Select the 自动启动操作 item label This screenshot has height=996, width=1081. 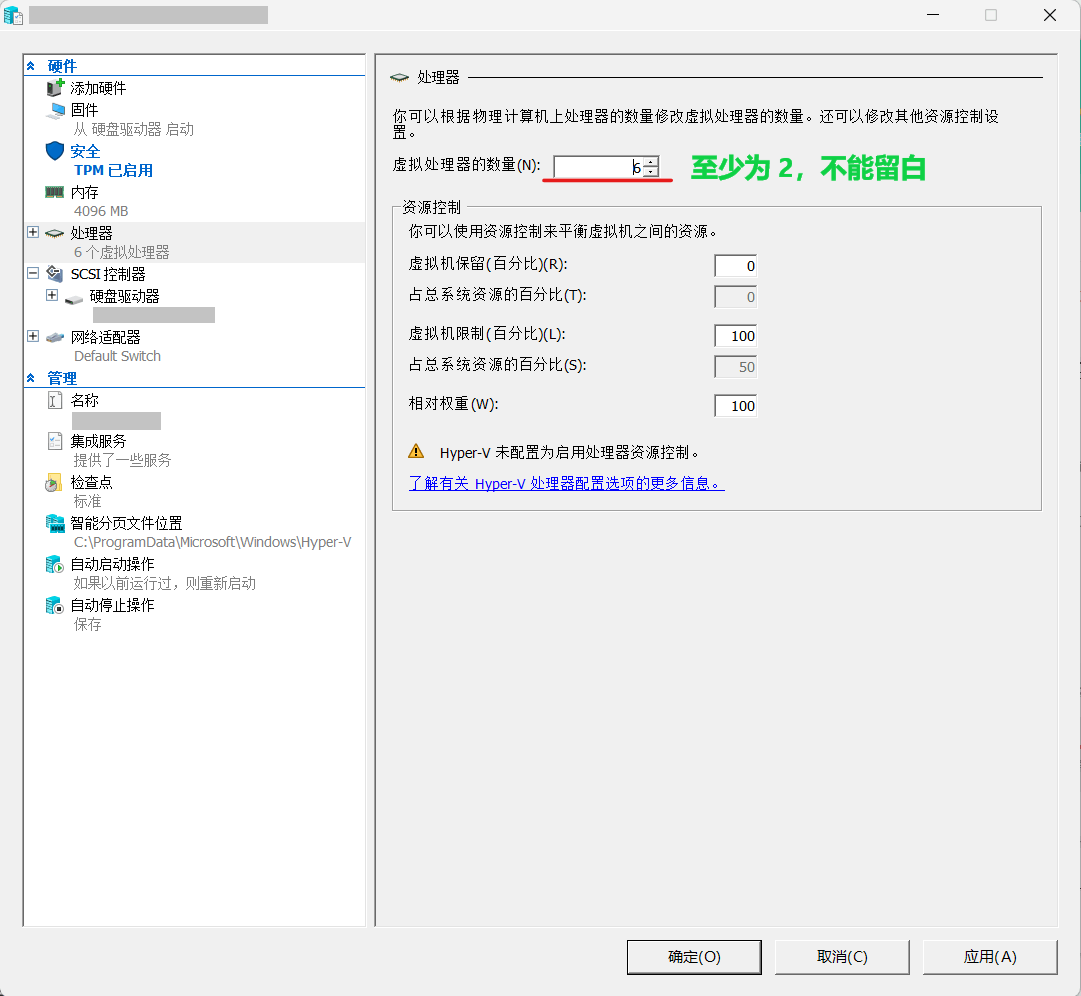[x=112, y=565]
